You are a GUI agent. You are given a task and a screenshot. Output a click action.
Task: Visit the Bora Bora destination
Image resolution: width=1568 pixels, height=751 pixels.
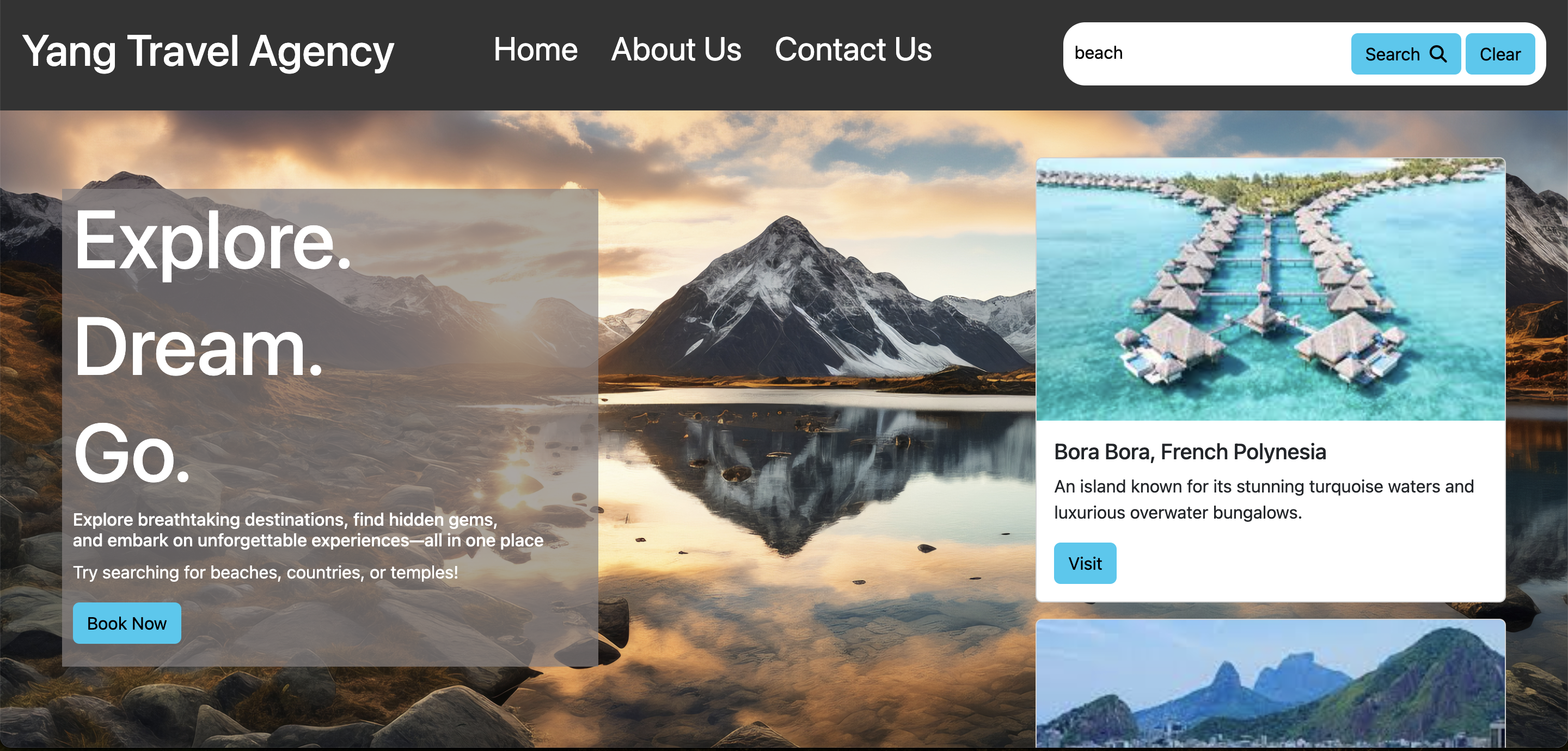pyautogui.click(x=1085, y=564)
